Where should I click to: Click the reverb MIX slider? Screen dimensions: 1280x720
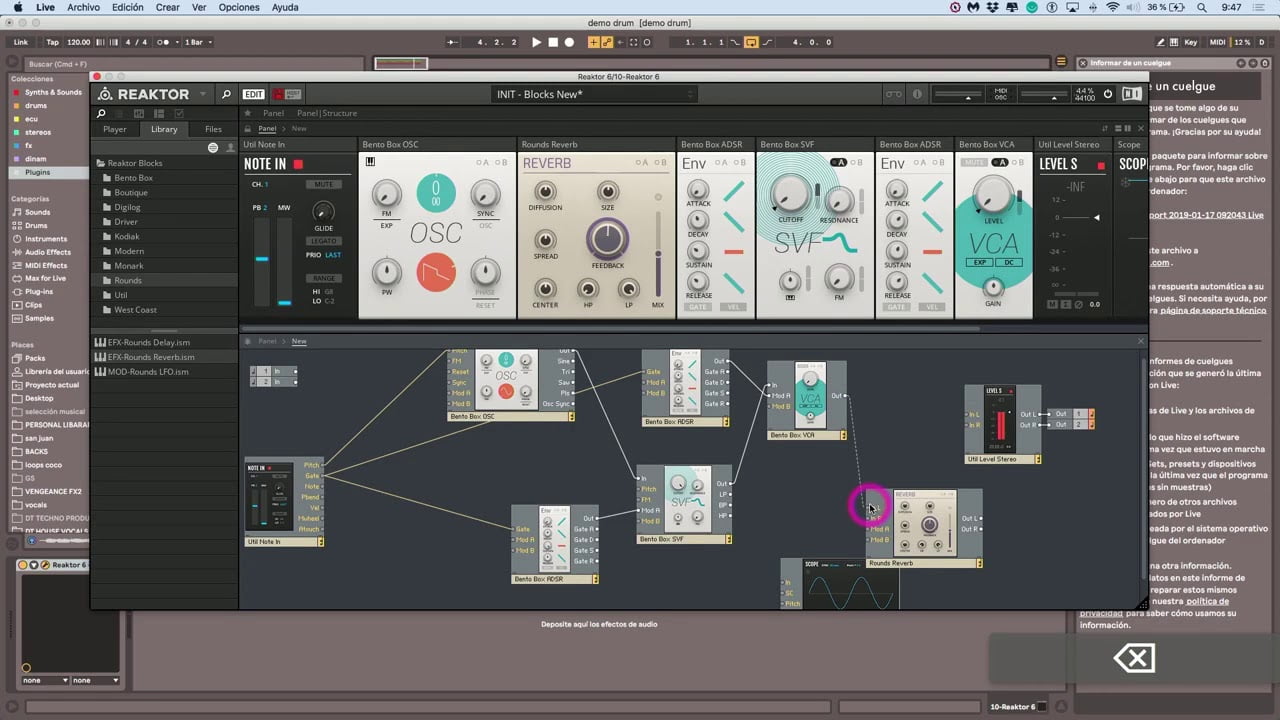click(658, 250)
